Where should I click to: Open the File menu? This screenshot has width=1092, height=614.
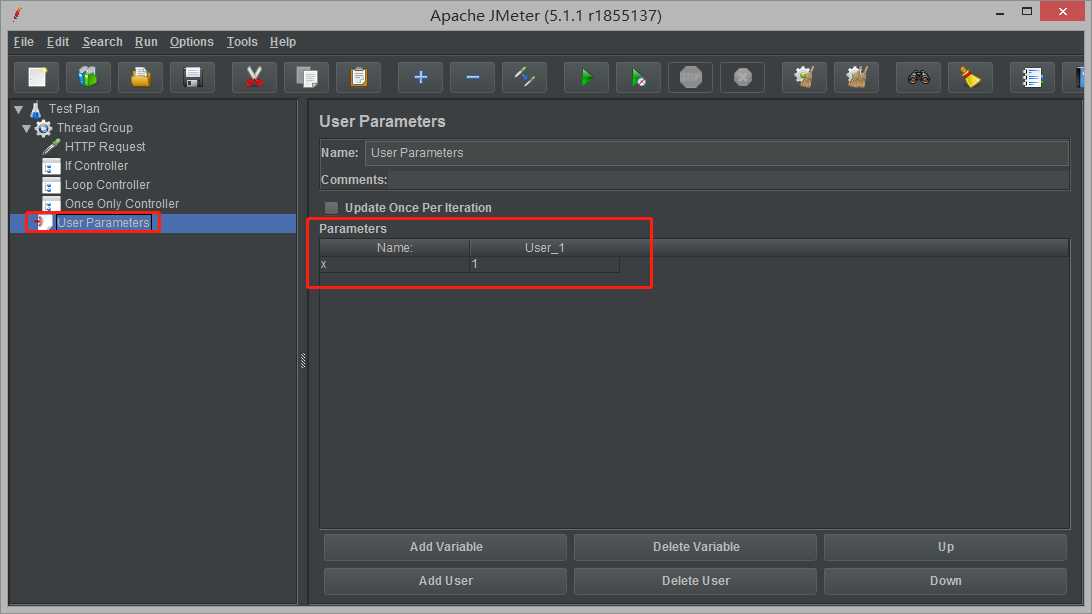pos(24,42)
